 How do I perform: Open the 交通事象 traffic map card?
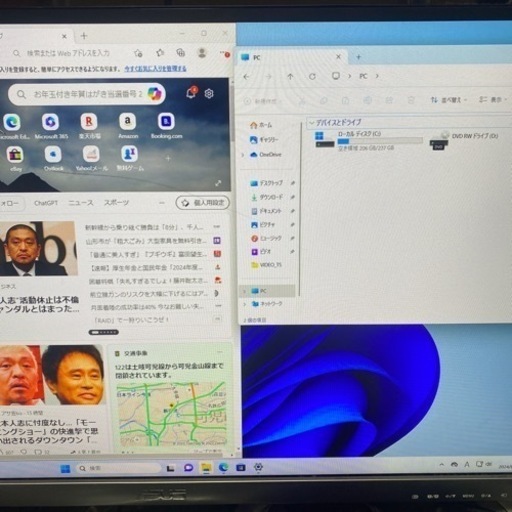(171, 397)
